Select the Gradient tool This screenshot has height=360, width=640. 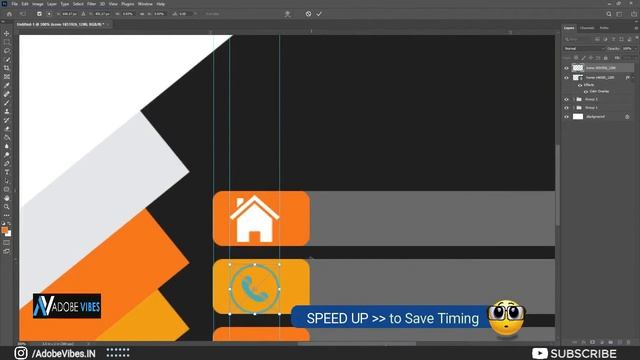pyautogui.click(x=7, y=137)
